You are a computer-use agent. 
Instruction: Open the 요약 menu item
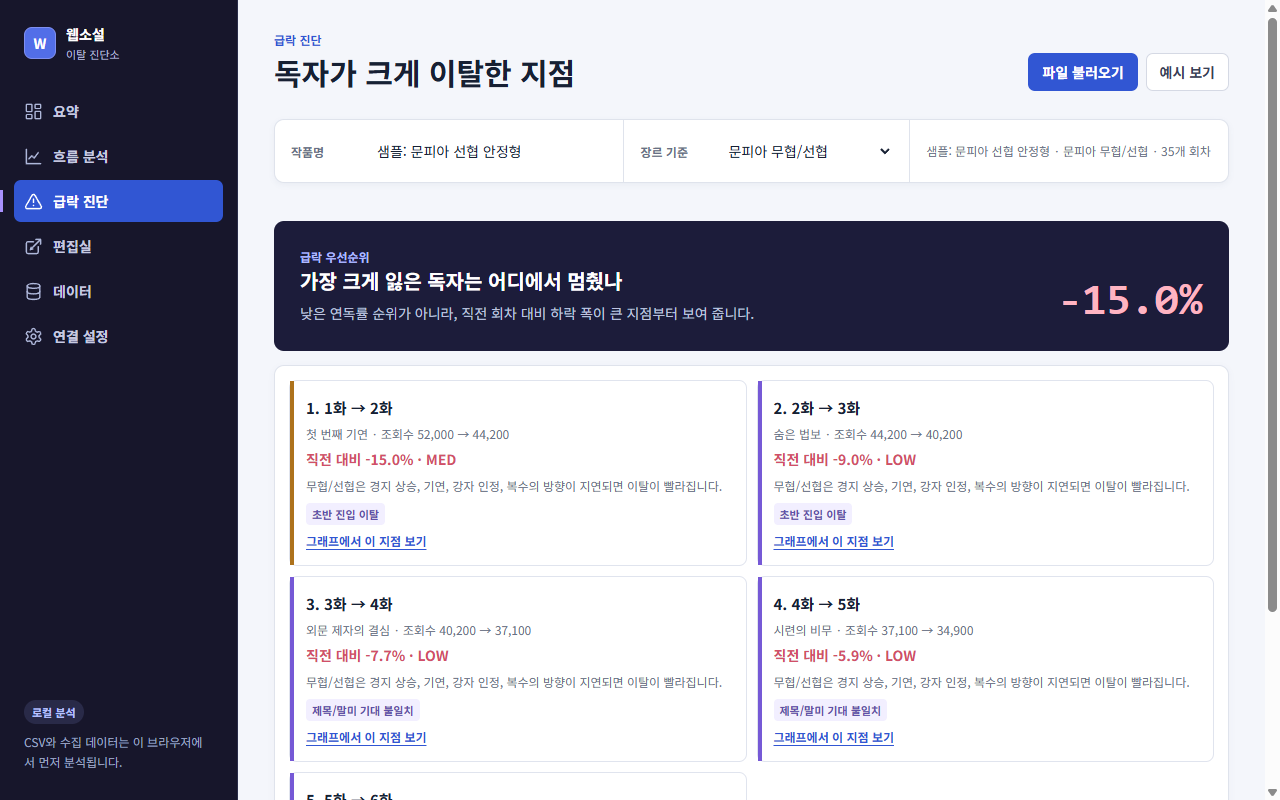click(x=118, y=112)
